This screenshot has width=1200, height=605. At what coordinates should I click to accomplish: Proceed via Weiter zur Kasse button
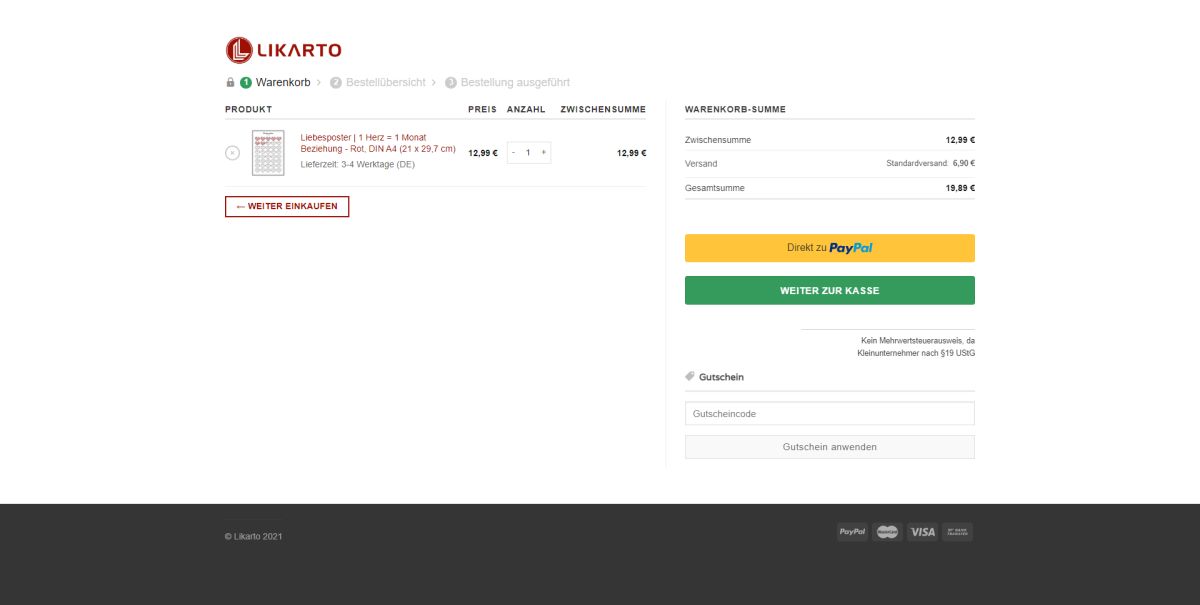tap(830, 290)
